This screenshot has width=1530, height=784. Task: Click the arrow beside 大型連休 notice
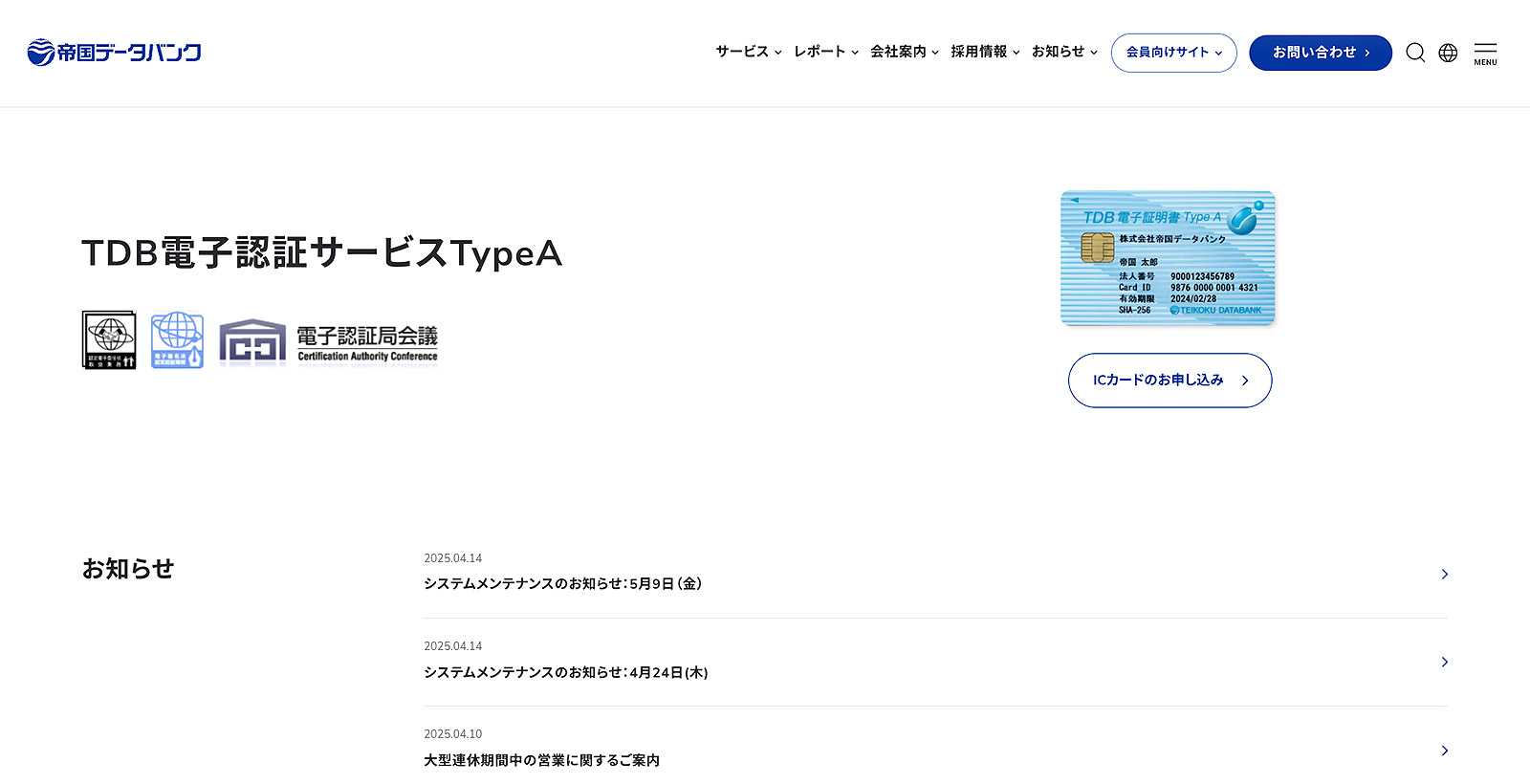1444,751
